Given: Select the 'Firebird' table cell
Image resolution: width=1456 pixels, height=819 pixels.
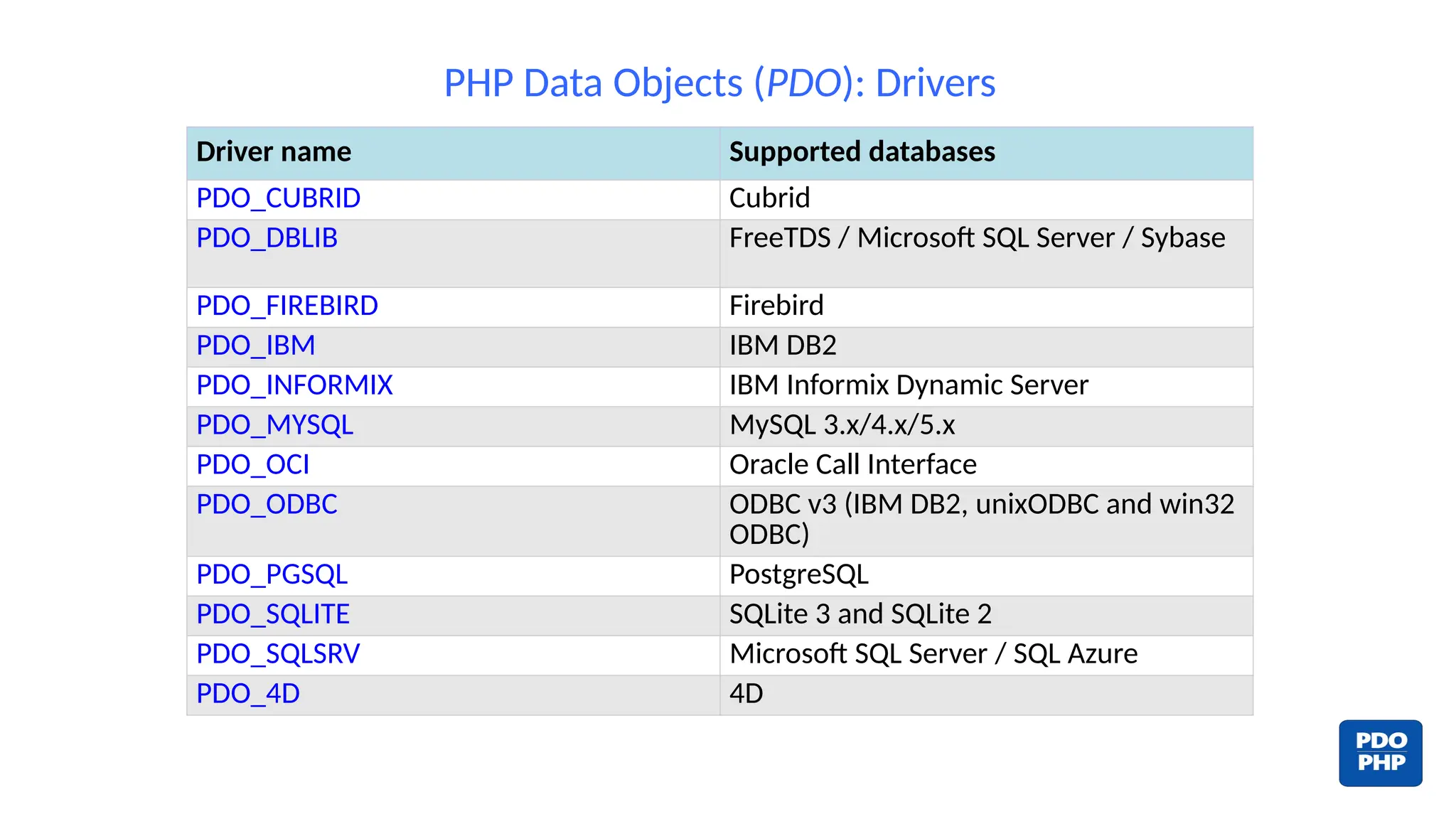Looking at the screenshot, I should [986, 307].
